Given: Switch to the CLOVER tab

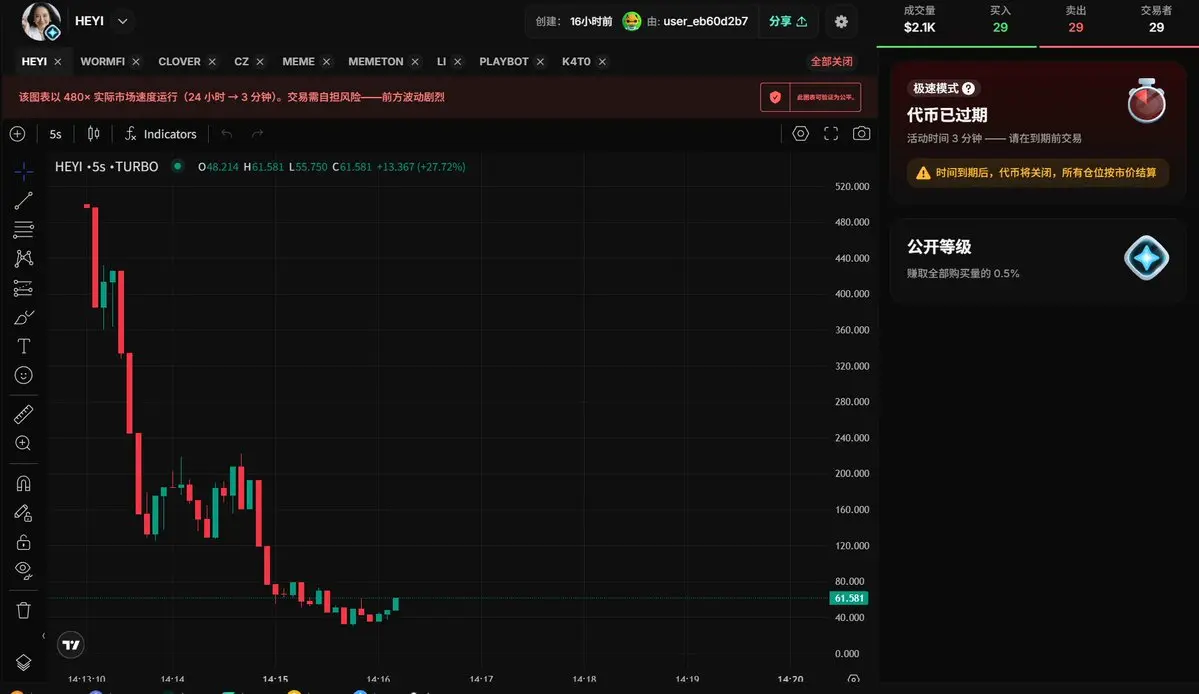Looking at the screenshot, I should point(179,61).
